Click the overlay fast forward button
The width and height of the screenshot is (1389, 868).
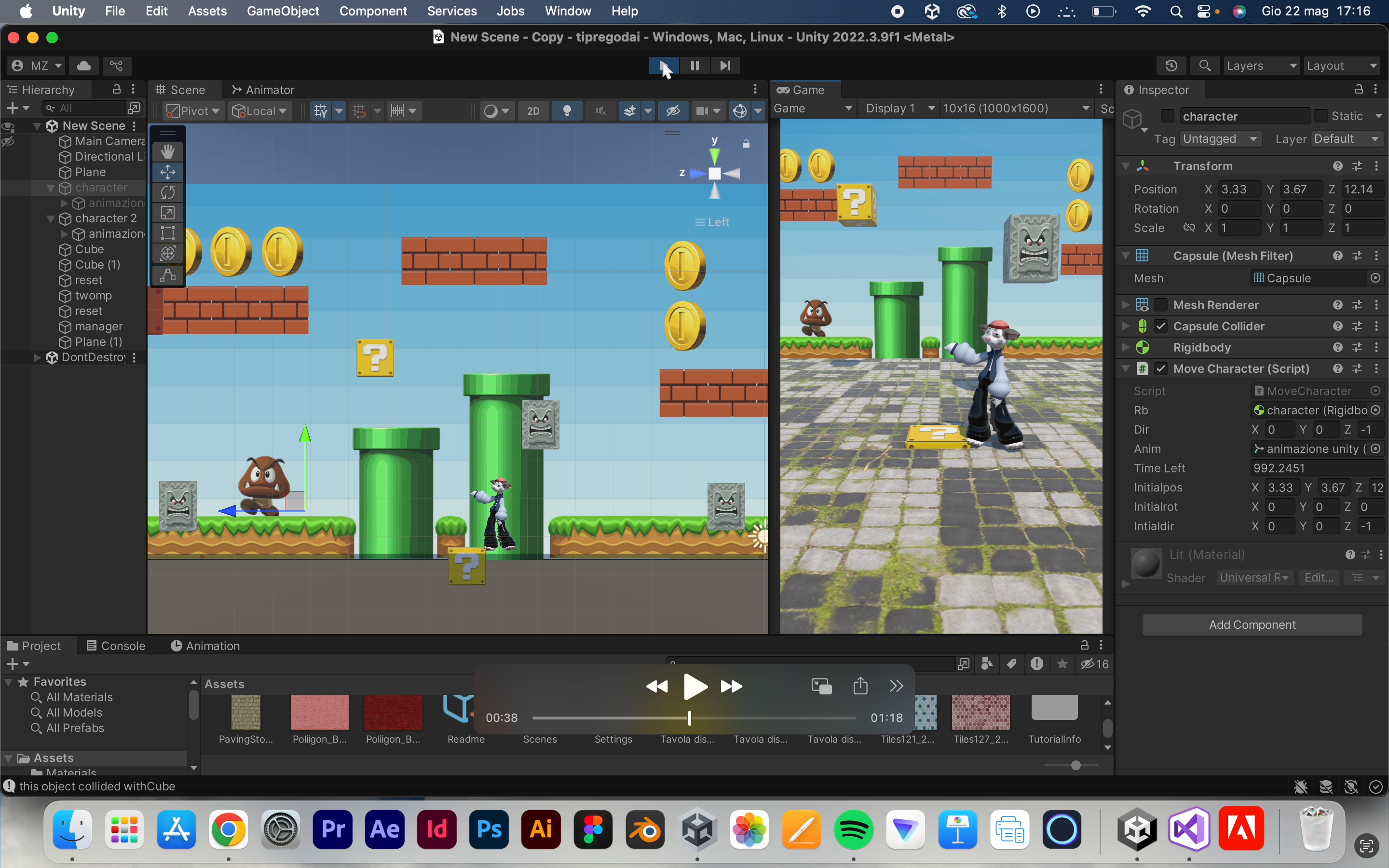[731, 687]
